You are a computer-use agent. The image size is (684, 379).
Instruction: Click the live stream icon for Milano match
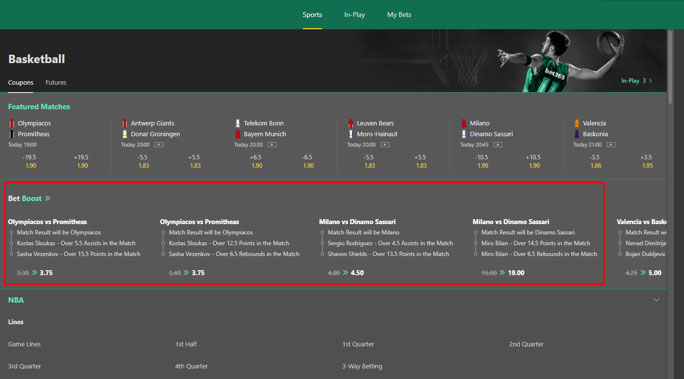tap(498, 144)
